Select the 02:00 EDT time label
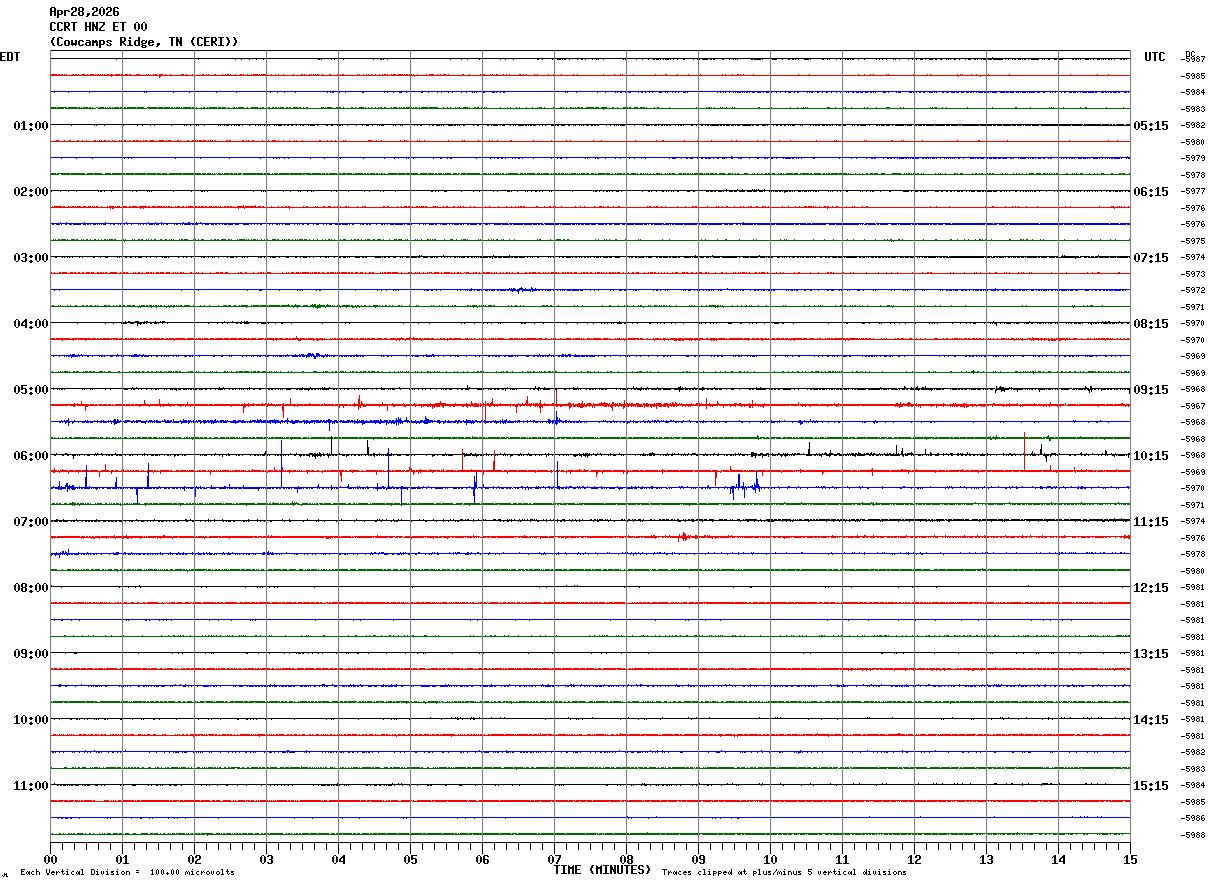Image resolution: width=1210 pixels, height=886 pixels. [31, 192]
